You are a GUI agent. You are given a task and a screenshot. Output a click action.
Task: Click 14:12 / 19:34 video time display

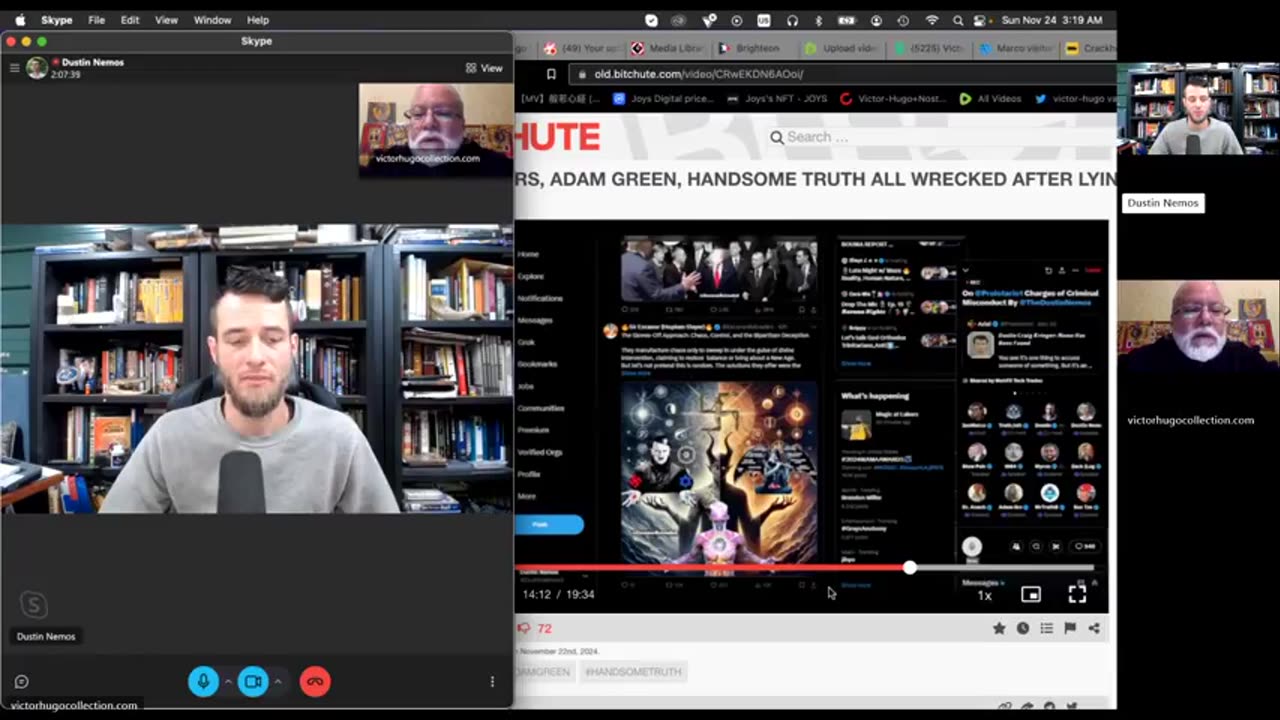[x=558, y=594]
